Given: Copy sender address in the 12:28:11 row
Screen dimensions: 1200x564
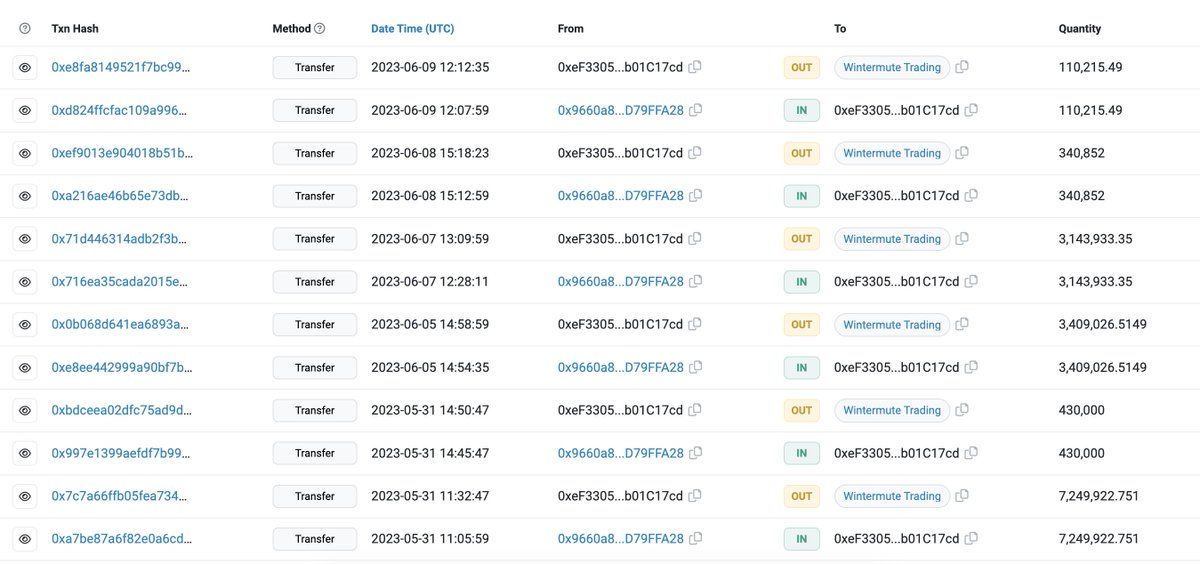Looking at the screenshot, I should (695, 282).
